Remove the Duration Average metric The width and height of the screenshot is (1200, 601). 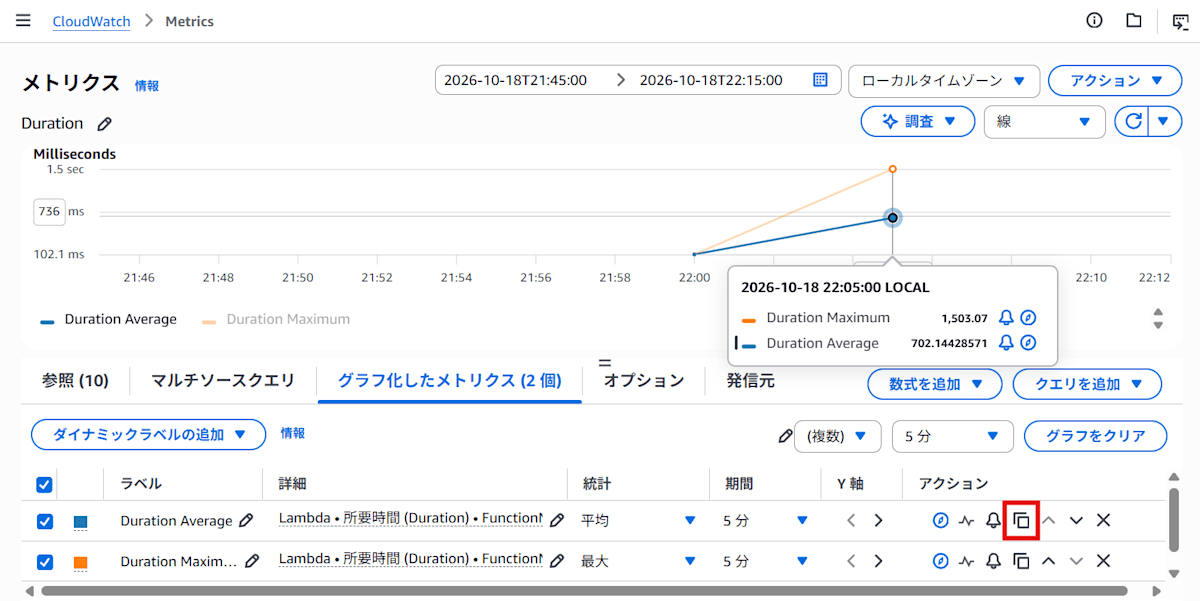click(x=1103, y=520)
